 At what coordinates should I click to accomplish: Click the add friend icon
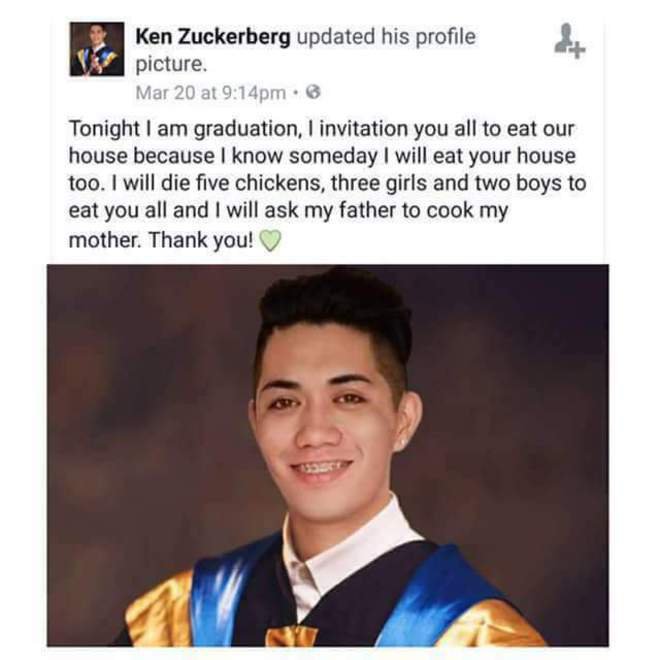coord(569,41)
